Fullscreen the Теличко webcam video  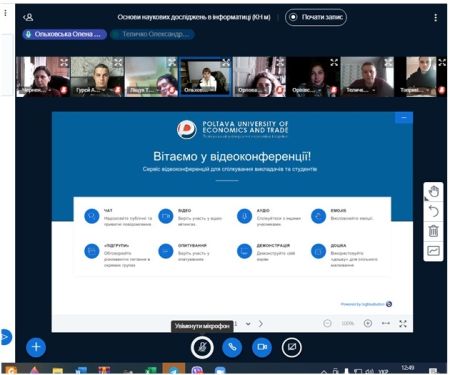(x=388, y=62)
